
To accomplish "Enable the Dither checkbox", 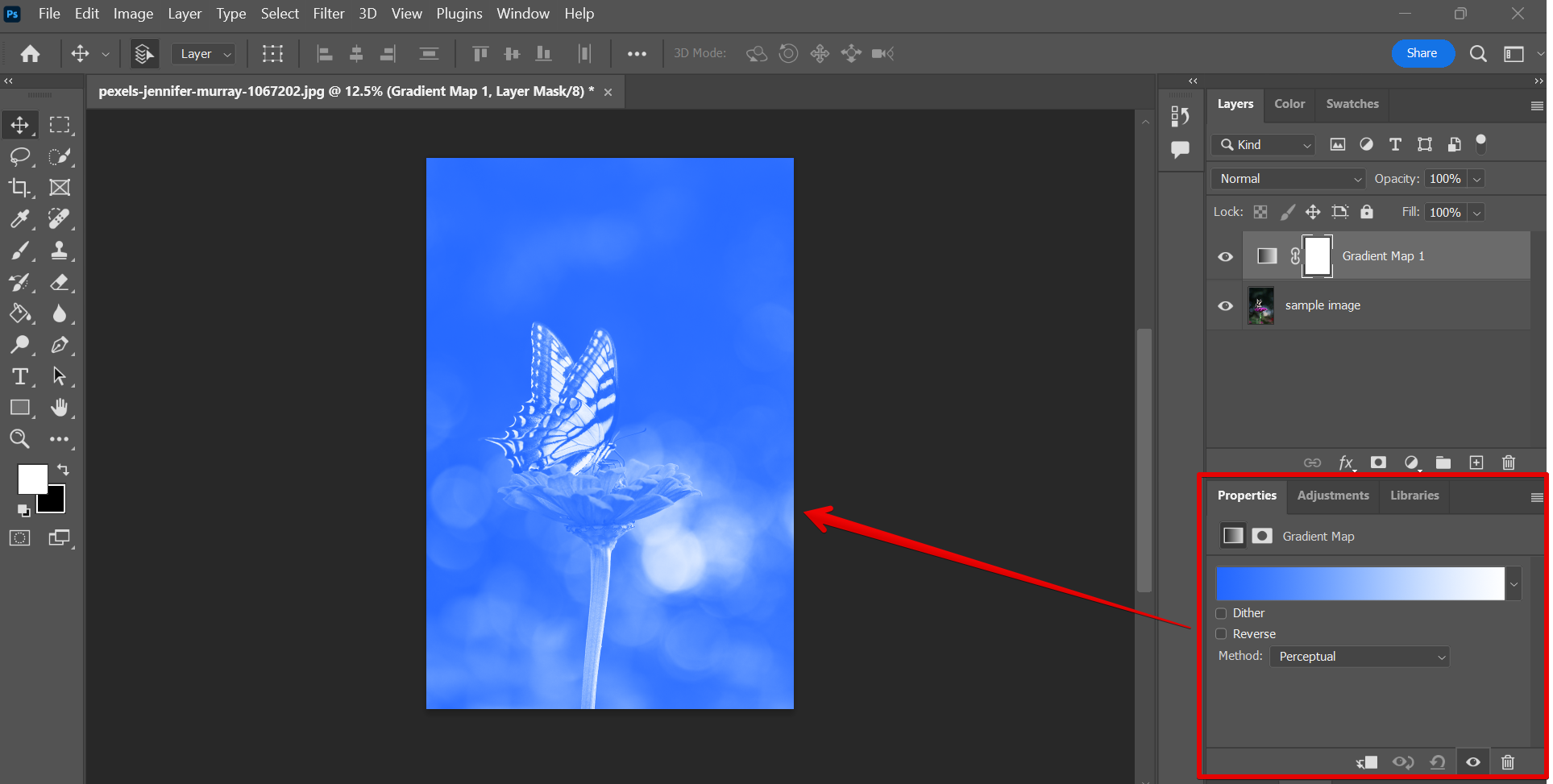I will click(x=1221, y=613).
